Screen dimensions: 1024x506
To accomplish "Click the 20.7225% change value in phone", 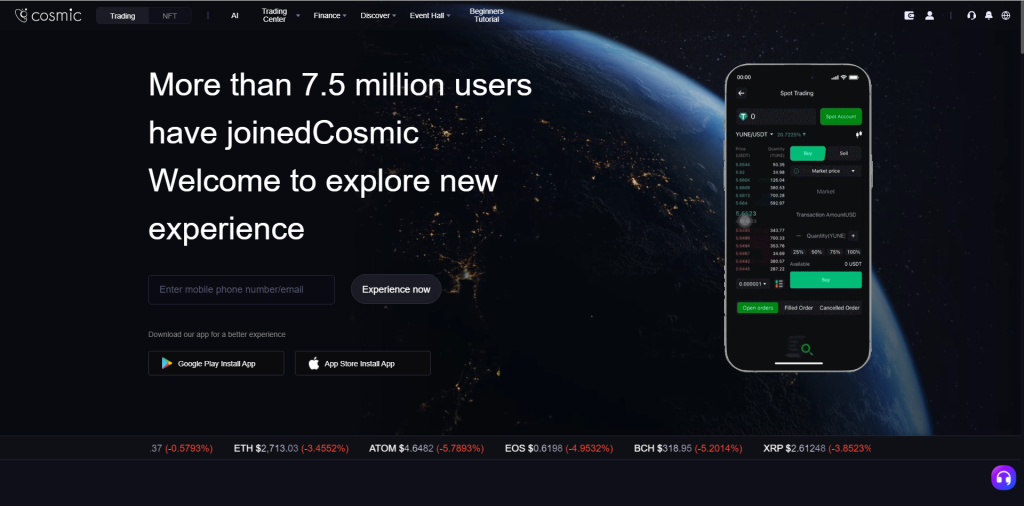I will (x=791, y=134).
